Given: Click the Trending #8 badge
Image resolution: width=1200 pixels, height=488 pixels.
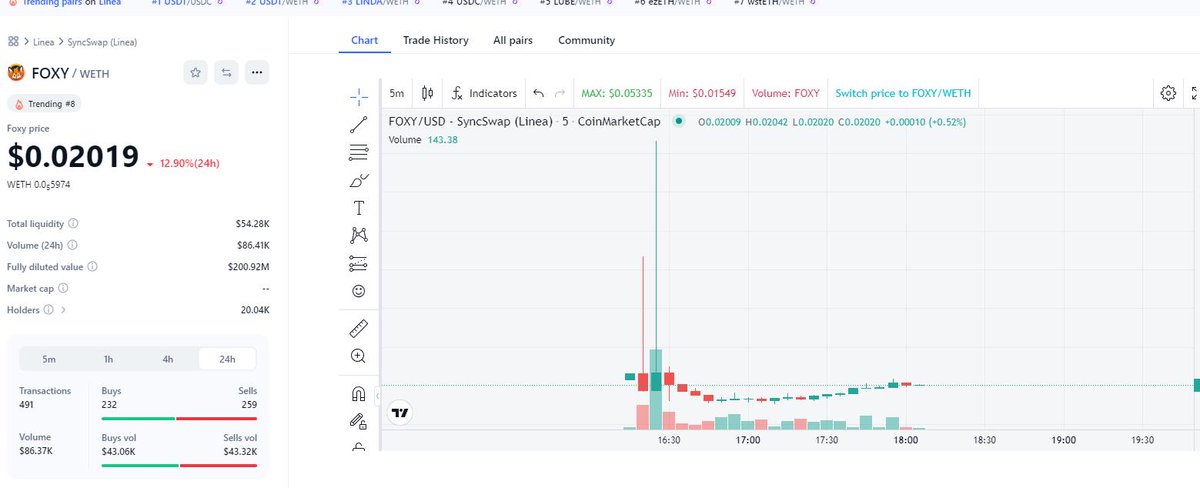Looking at the screenshot, I should click(x=45, y=104).
